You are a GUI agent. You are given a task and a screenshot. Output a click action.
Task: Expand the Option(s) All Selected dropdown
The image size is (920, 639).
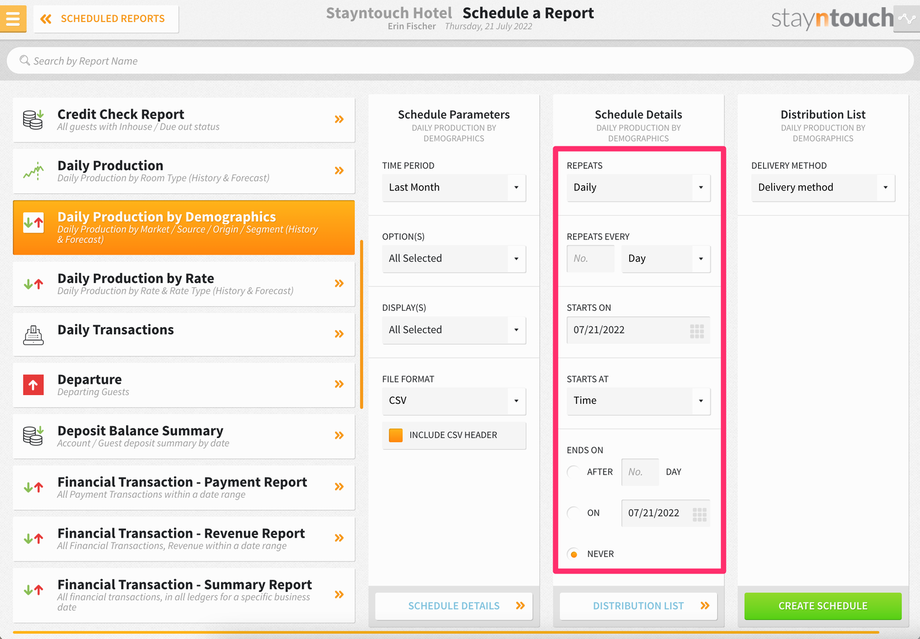454,259
